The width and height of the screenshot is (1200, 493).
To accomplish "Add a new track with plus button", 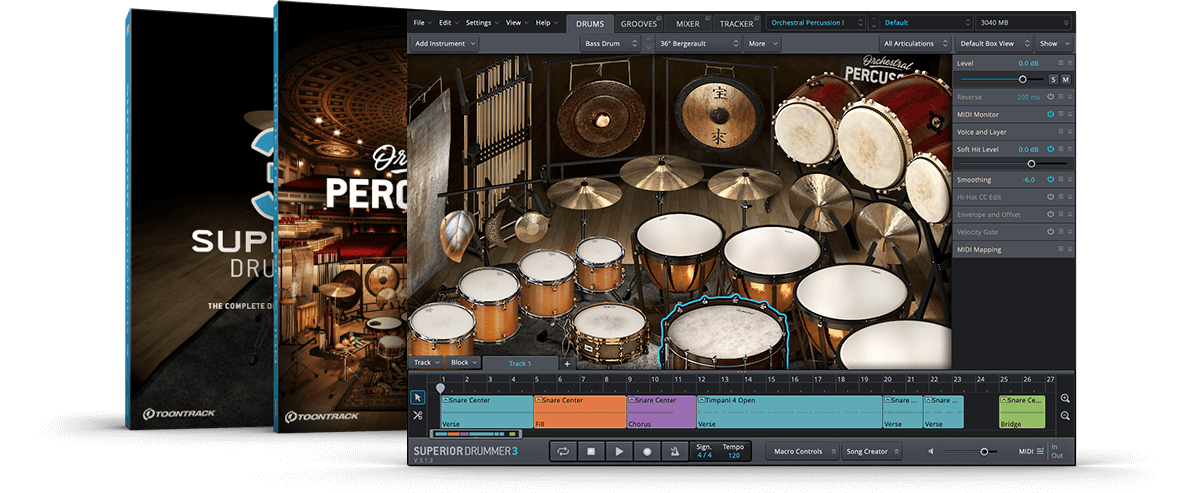I will point(566,363).
